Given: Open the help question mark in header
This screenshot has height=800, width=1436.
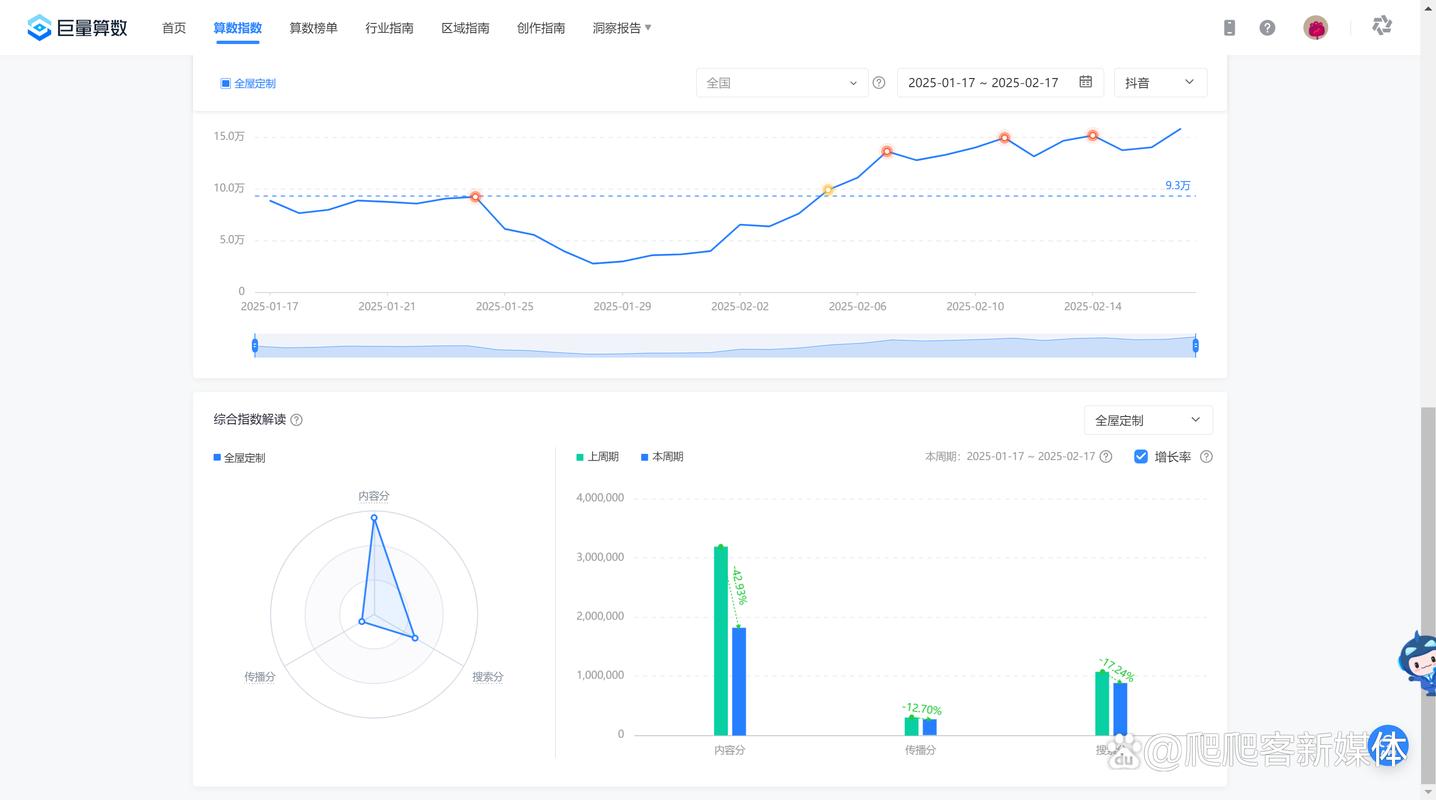Looking at the screenshot, I should click(1267, 28).
